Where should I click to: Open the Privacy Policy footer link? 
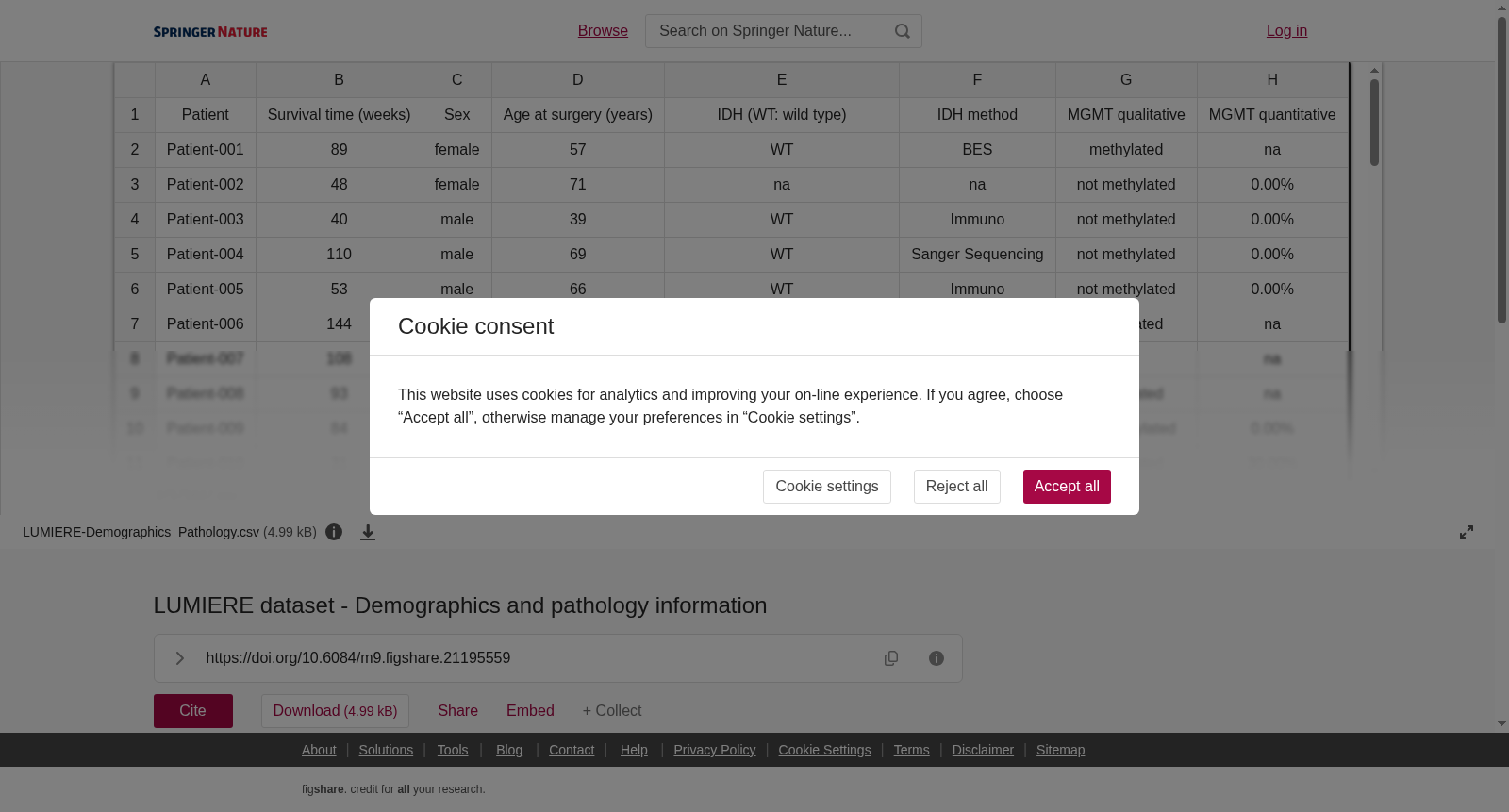[x=715, y=750]
